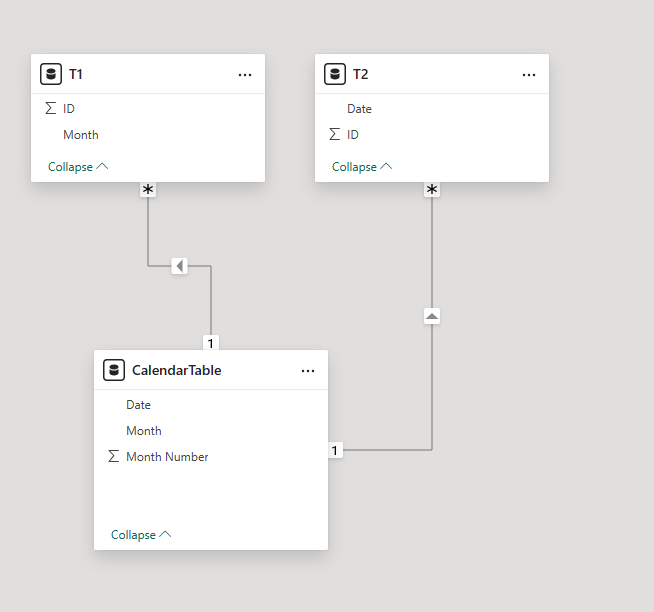Click the T1 table title
654x612 pixels.
coord(75,74)
